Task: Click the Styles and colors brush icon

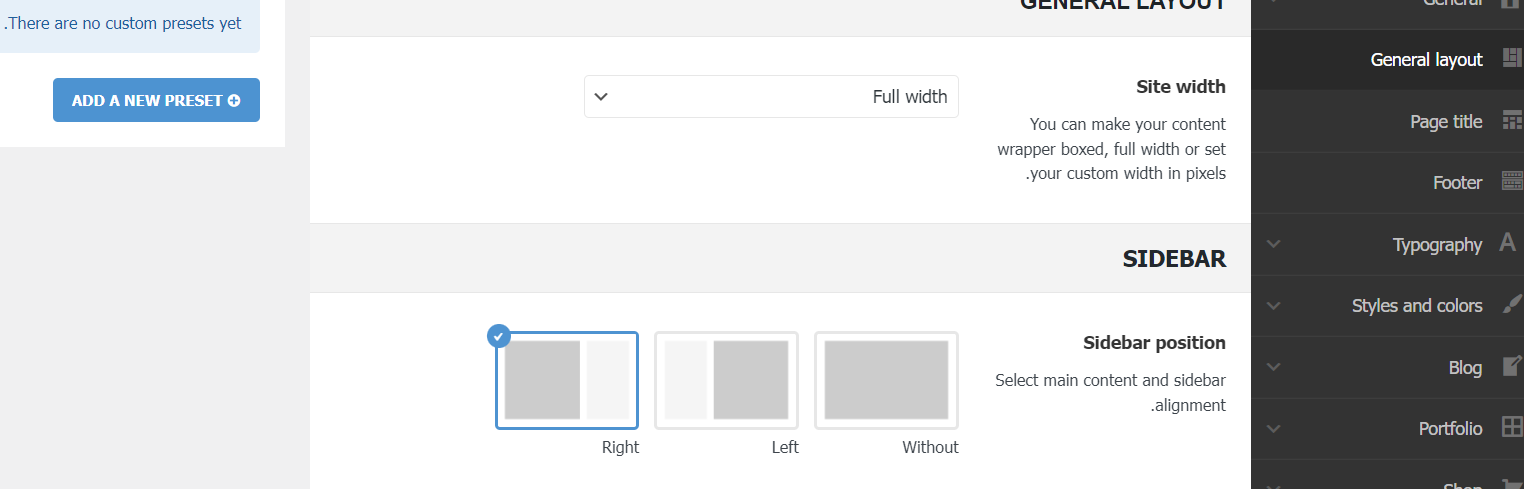Action: pos(1511,305)
